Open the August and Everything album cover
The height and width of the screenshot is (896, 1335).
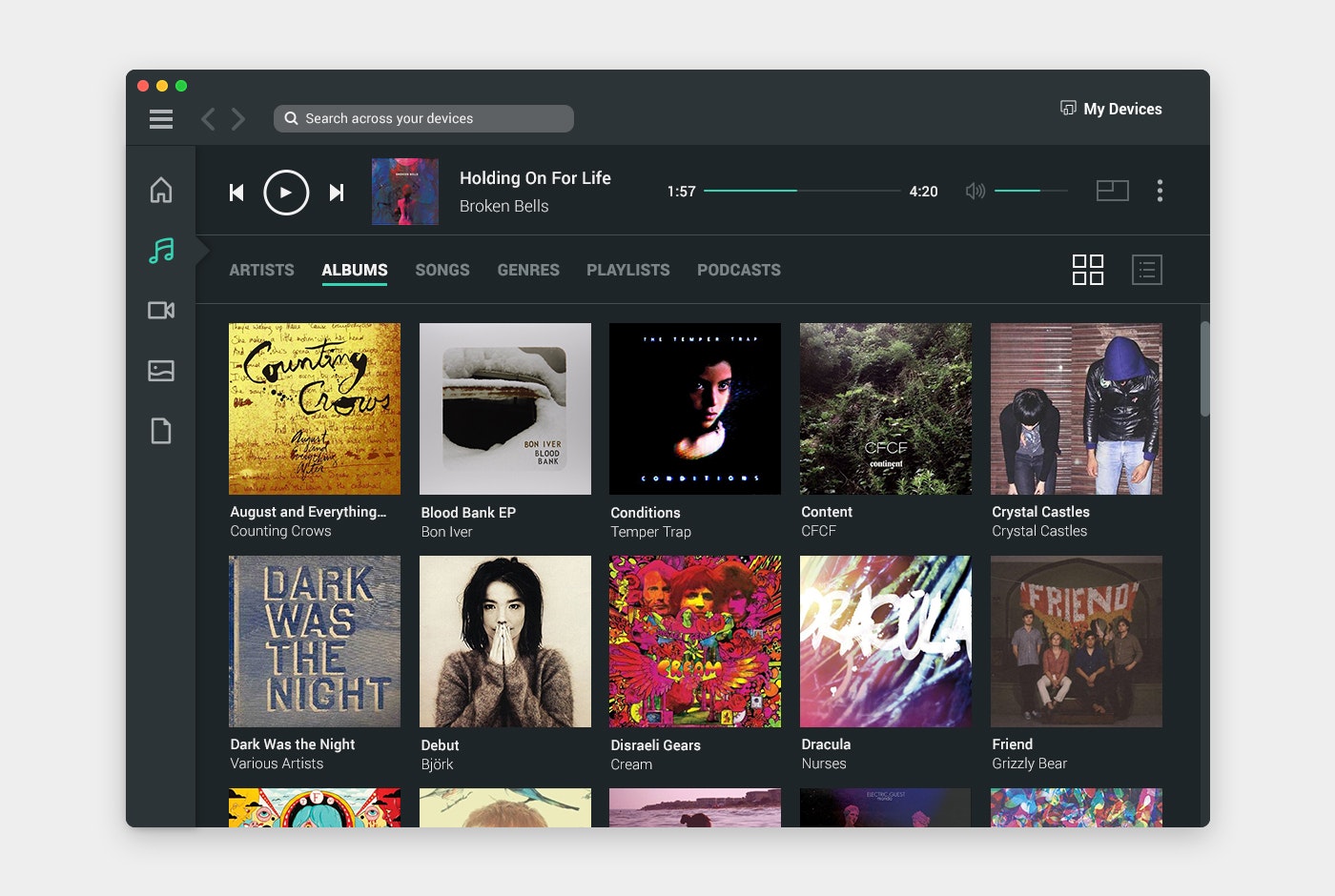[315, 409]
